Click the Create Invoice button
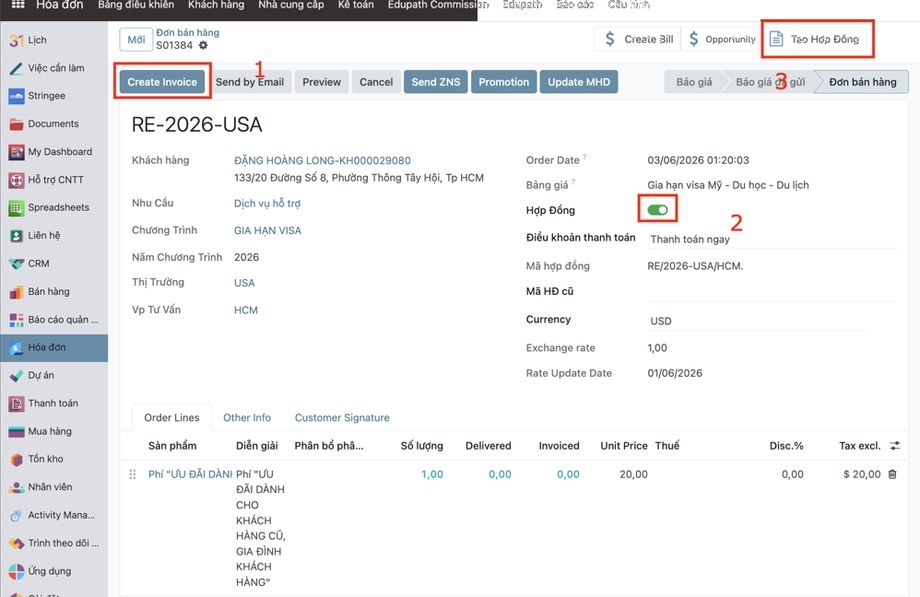 click(163, 82)
